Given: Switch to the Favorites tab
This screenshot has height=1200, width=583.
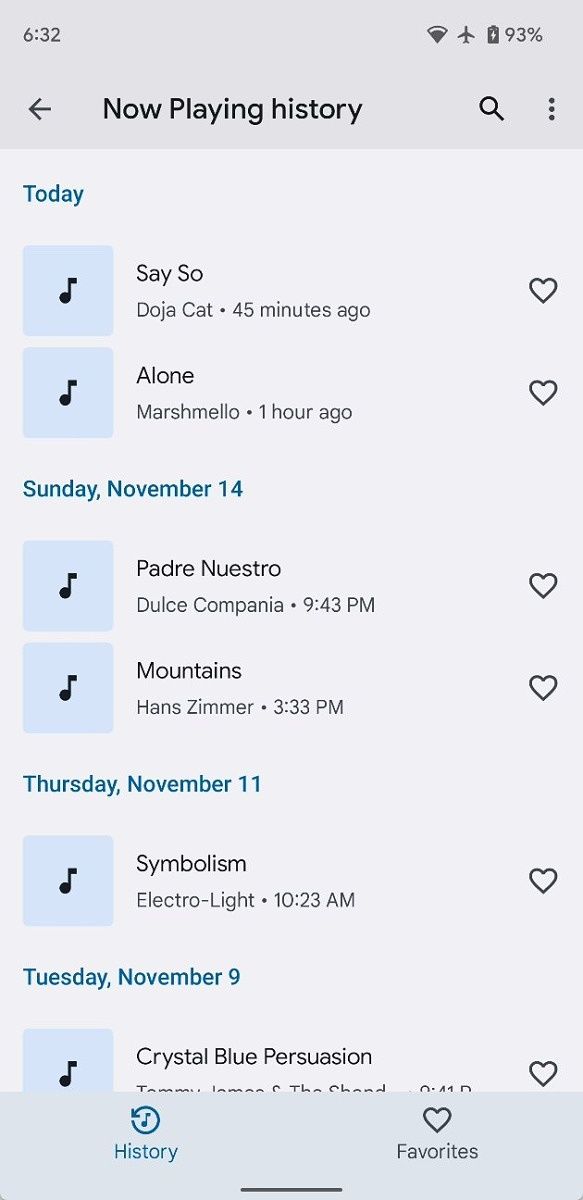Looking at the screenshot, I should tap(437, 1133).
